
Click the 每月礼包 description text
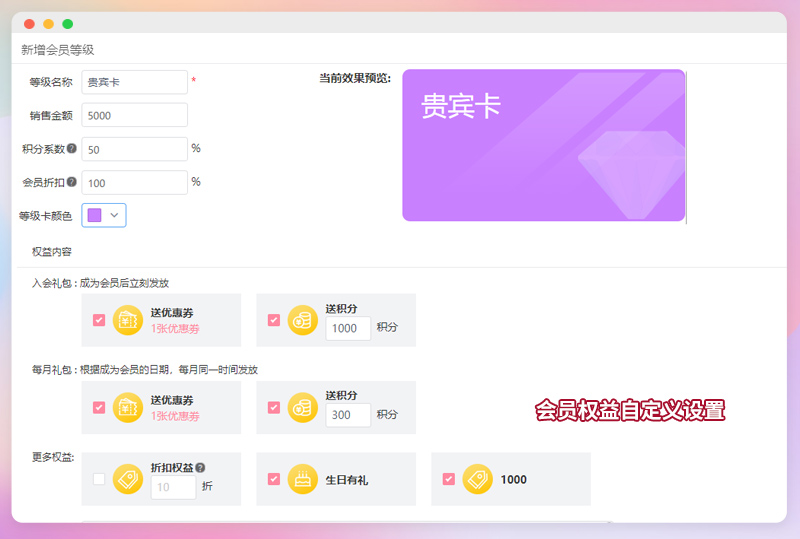tap(145, 370)
